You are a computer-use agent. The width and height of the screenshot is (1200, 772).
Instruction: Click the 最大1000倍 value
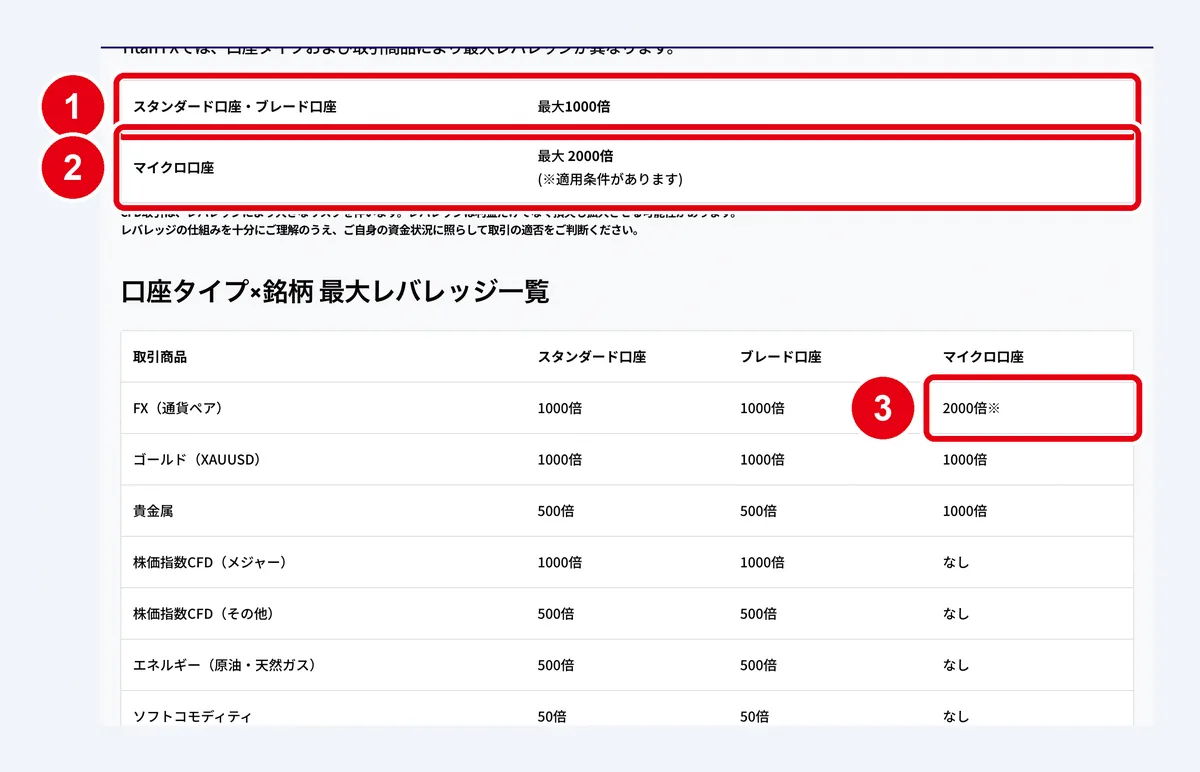(x=574, y=106)
